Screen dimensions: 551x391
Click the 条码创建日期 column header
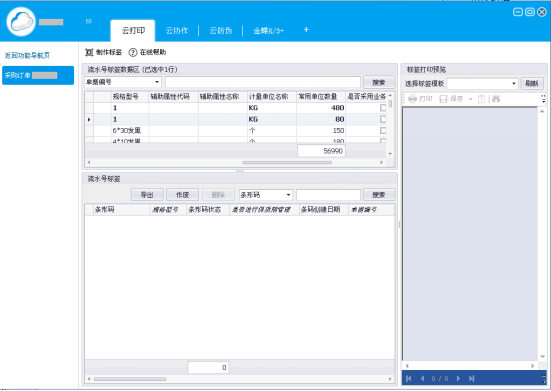point(324,210)
